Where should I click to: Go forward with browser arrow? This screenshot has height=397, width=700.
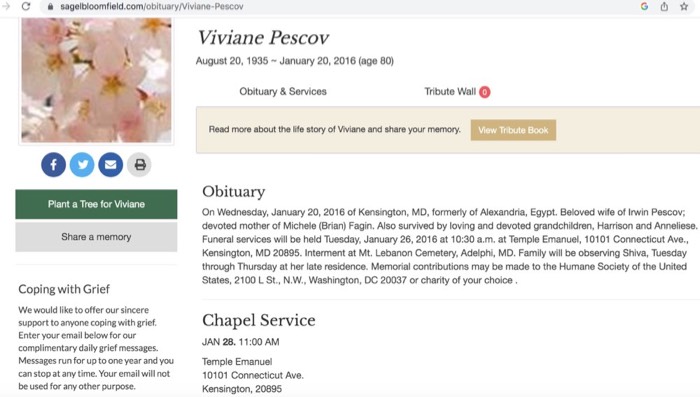tap(6, 6)
